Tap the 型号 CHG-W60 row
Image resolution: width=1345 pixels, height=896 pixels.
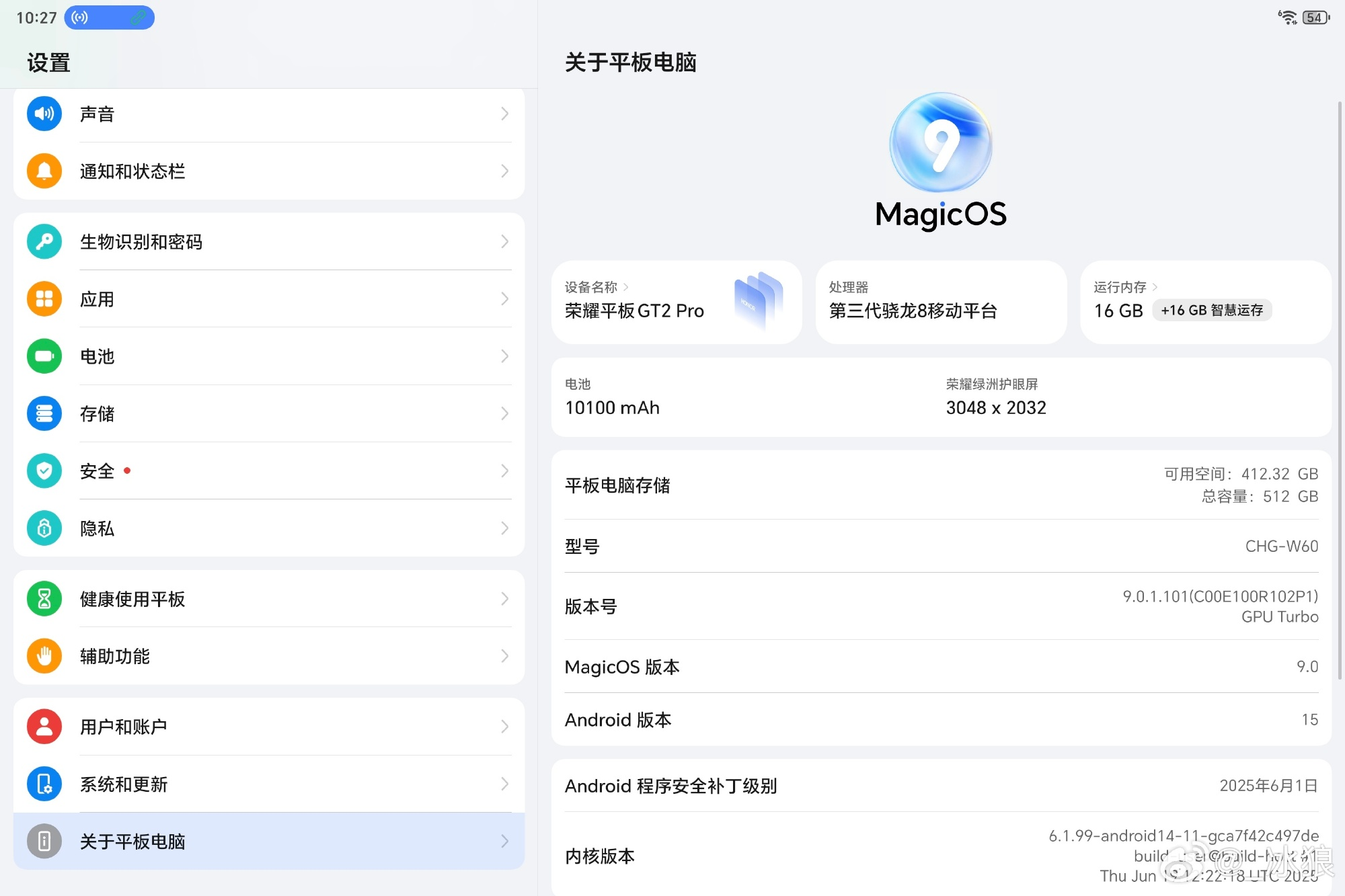[x=941, y=546]
